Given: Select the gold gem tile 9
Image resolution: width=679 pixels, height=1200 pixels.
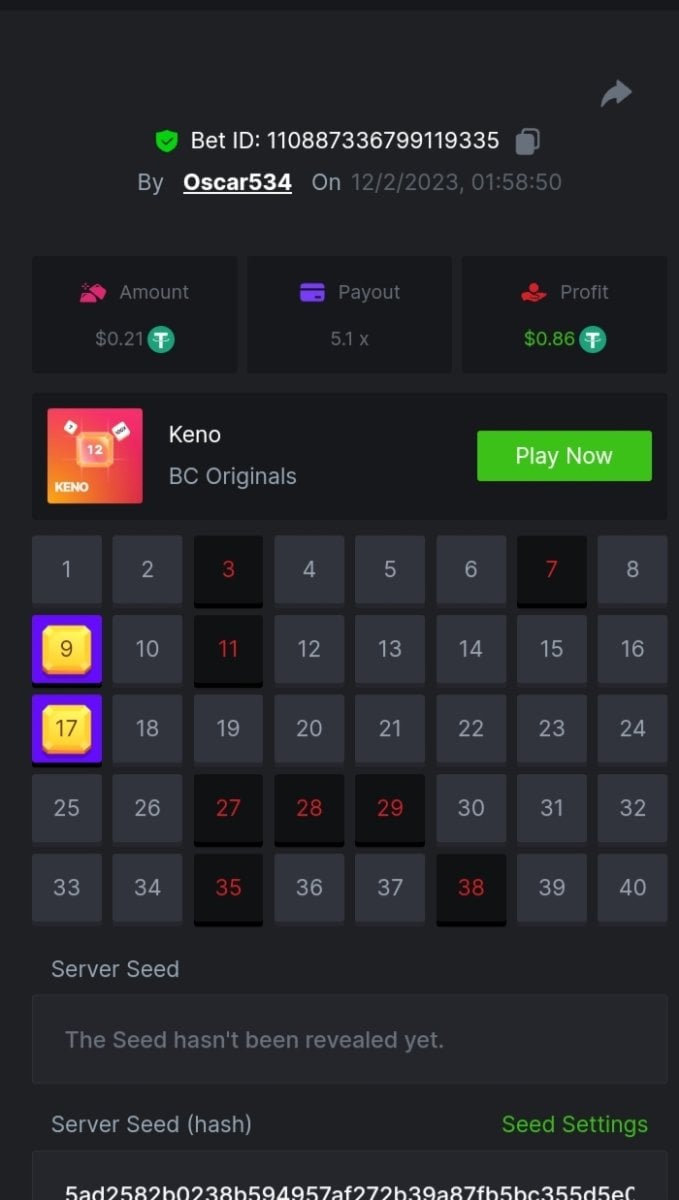Looking at the screenshot, I should (x=67, y=649).
